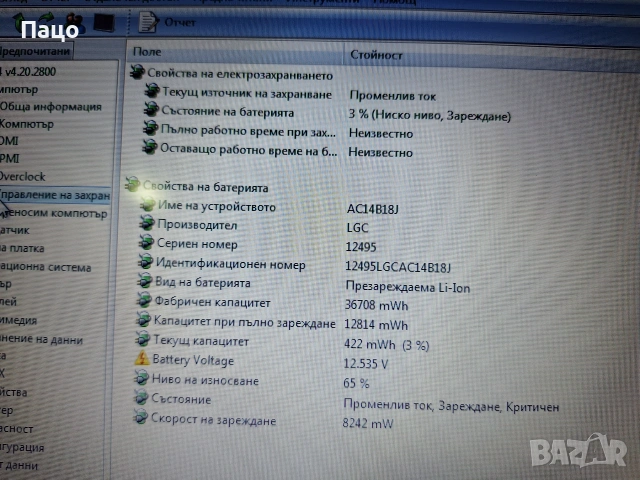Click icon beside Състояние row near bottom
640x480 pixels.
click(141, 397)
